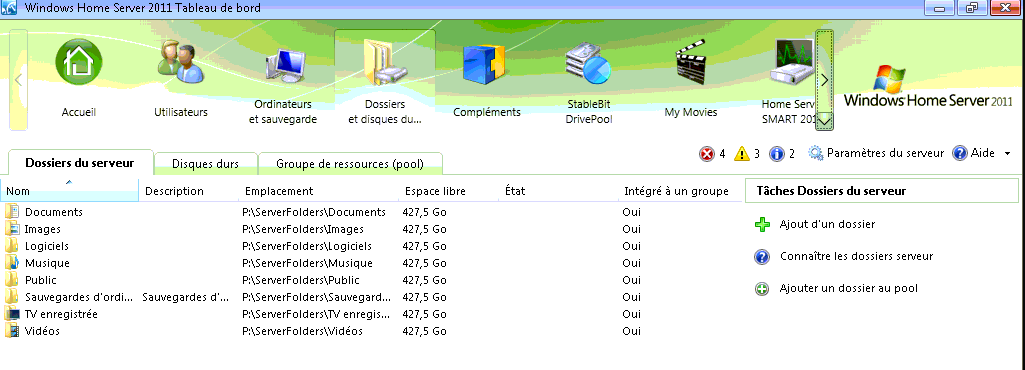Click description cell Sauvegardes d'...
This screenshot has height=370, width=1025.
click(185, 297)
